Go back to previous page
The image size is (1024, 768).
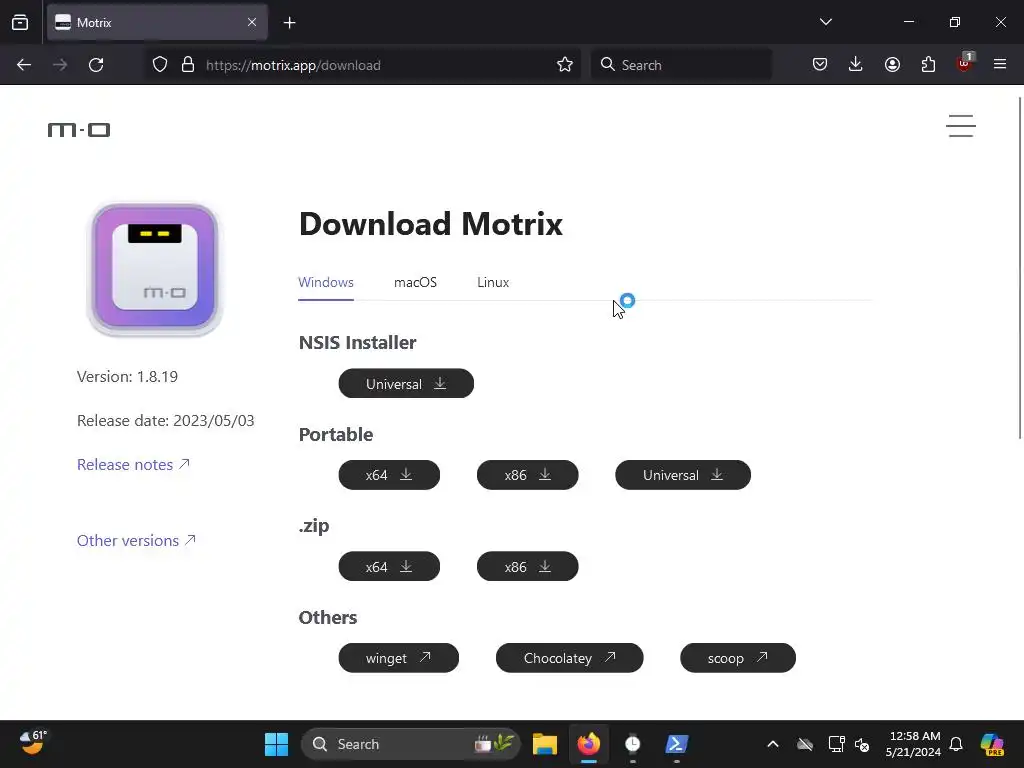coord(24,65)
